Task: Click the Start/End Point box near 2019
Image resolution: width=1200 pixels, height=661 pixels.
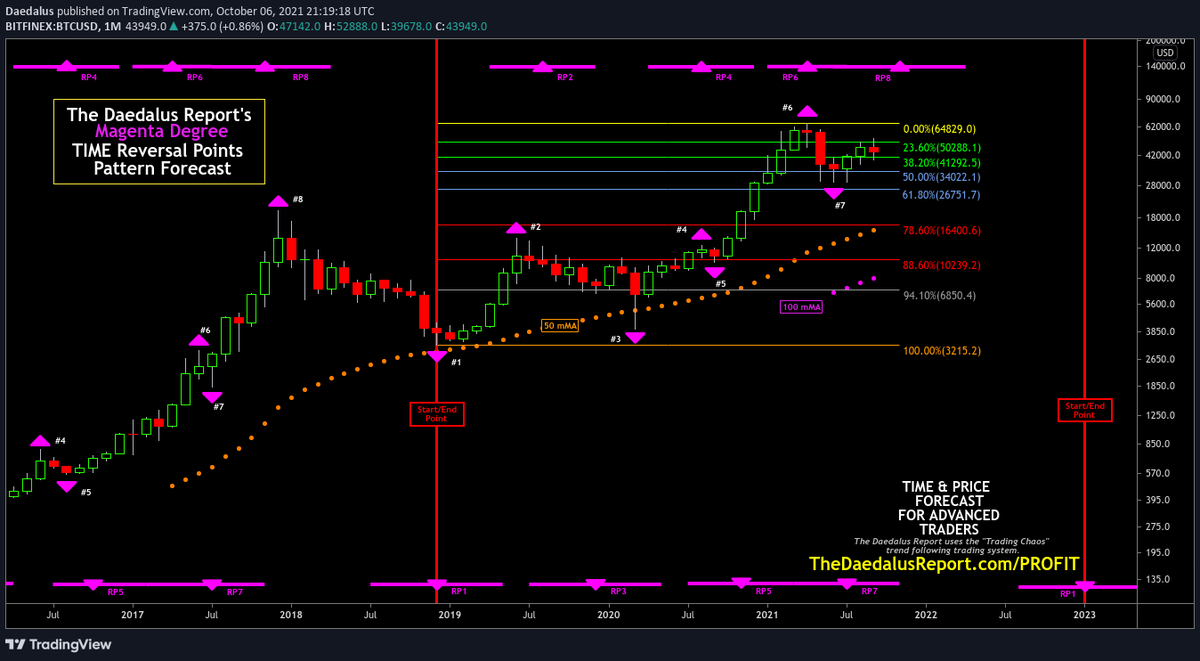Action: point(437,413)
